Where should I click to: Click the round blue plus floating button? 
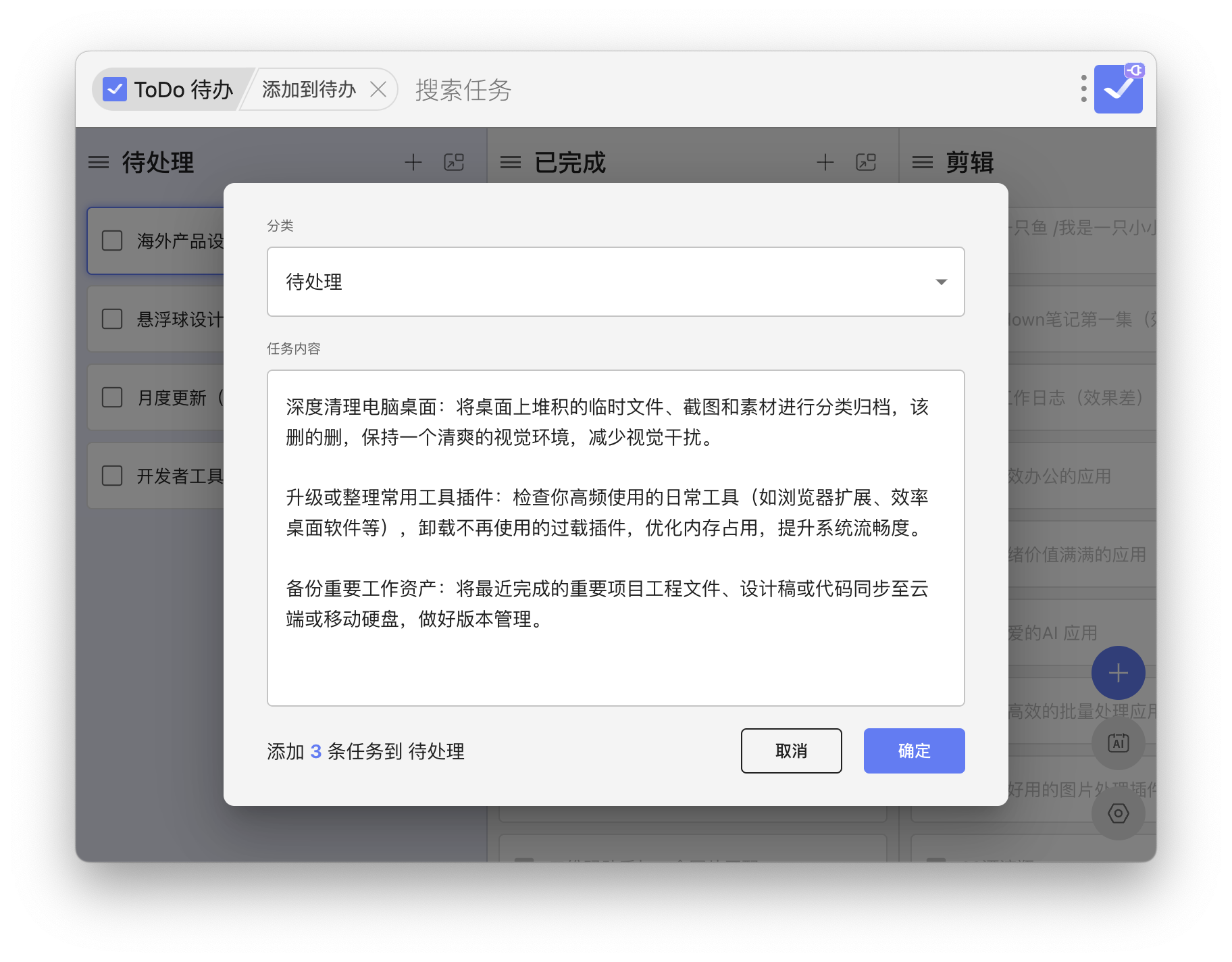(x=1119, y=673)
